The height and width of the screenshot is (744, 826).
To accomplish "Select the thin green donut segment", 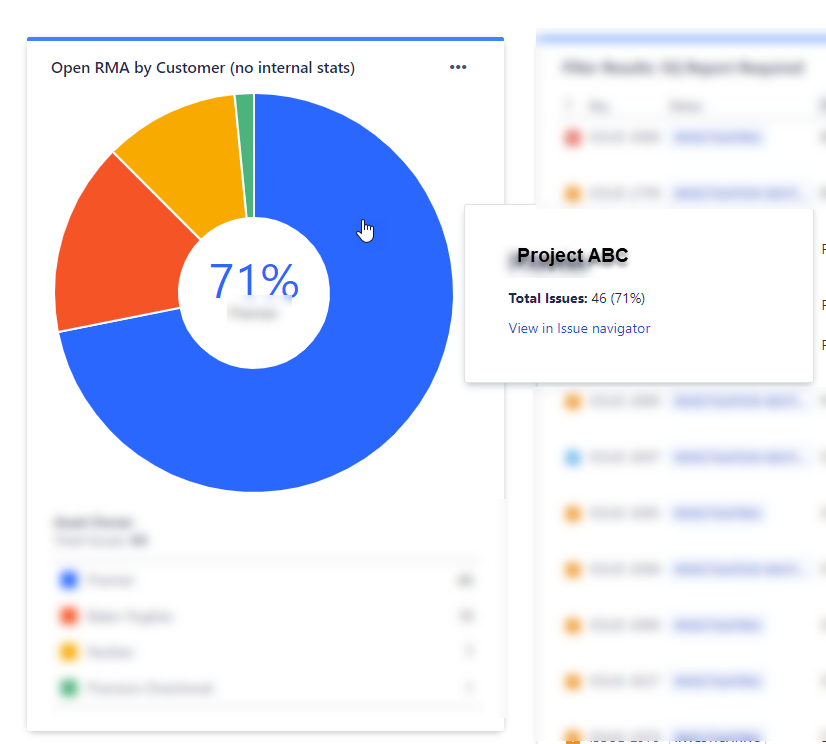I will 247,155.
